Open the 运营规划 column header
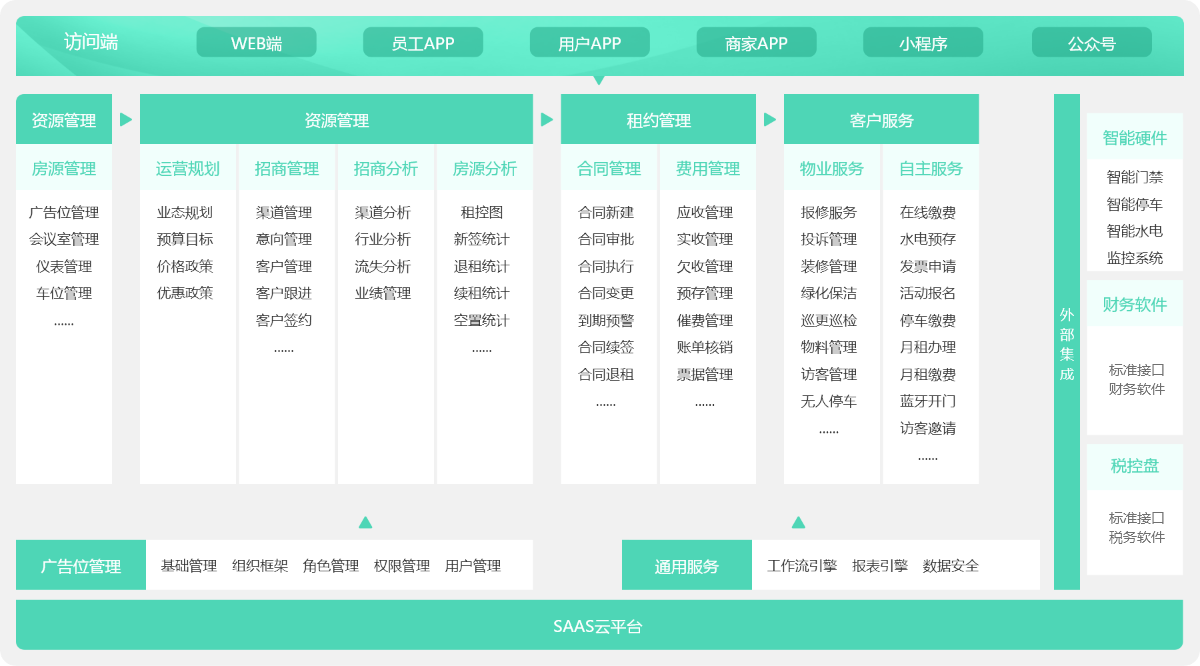 pyautogui.click(x=188, y=169)
